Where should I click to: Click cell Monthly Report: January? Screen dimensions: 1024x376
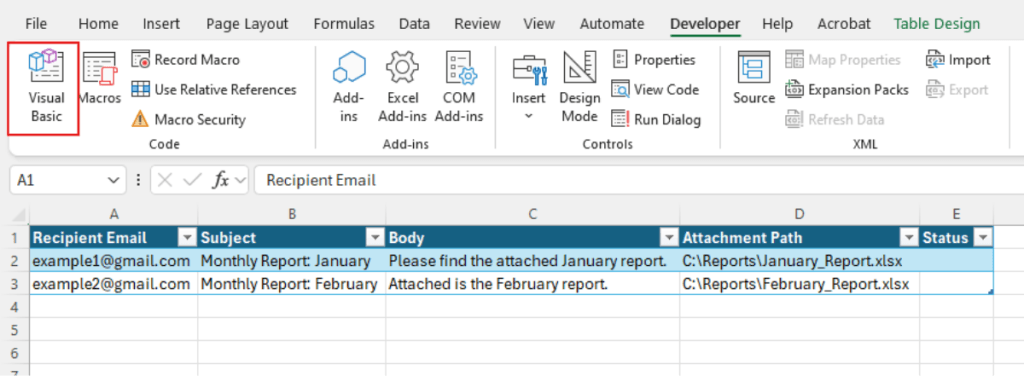point(292,261)
